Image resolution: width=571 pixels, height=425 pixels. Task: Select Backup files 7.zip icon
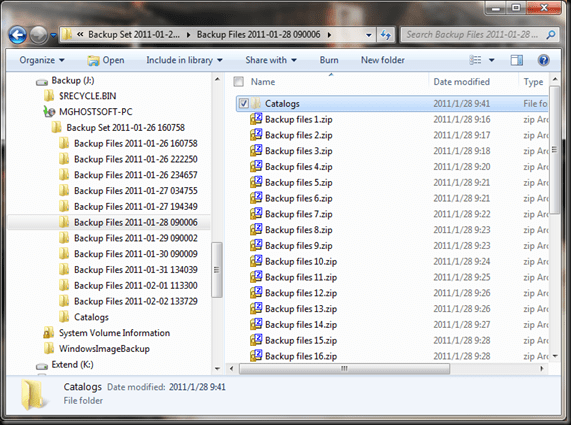256,214
